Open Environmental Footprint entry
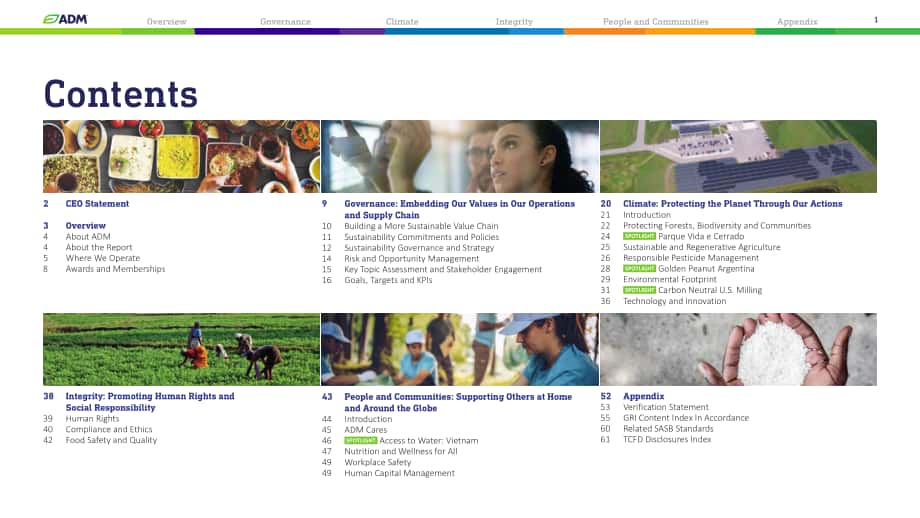The height and width of the screenshot is (518, 920). coord(669,279)
